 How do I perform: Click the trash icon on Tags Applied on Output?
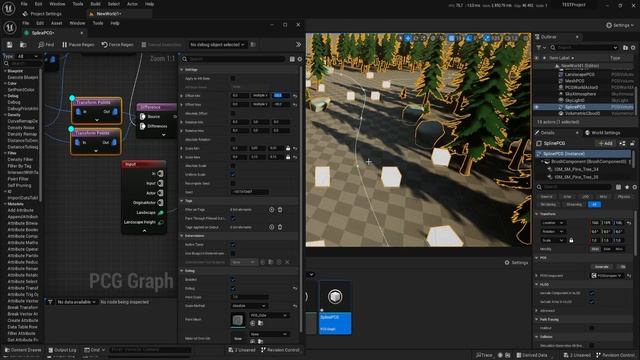[x=280, y=227]
